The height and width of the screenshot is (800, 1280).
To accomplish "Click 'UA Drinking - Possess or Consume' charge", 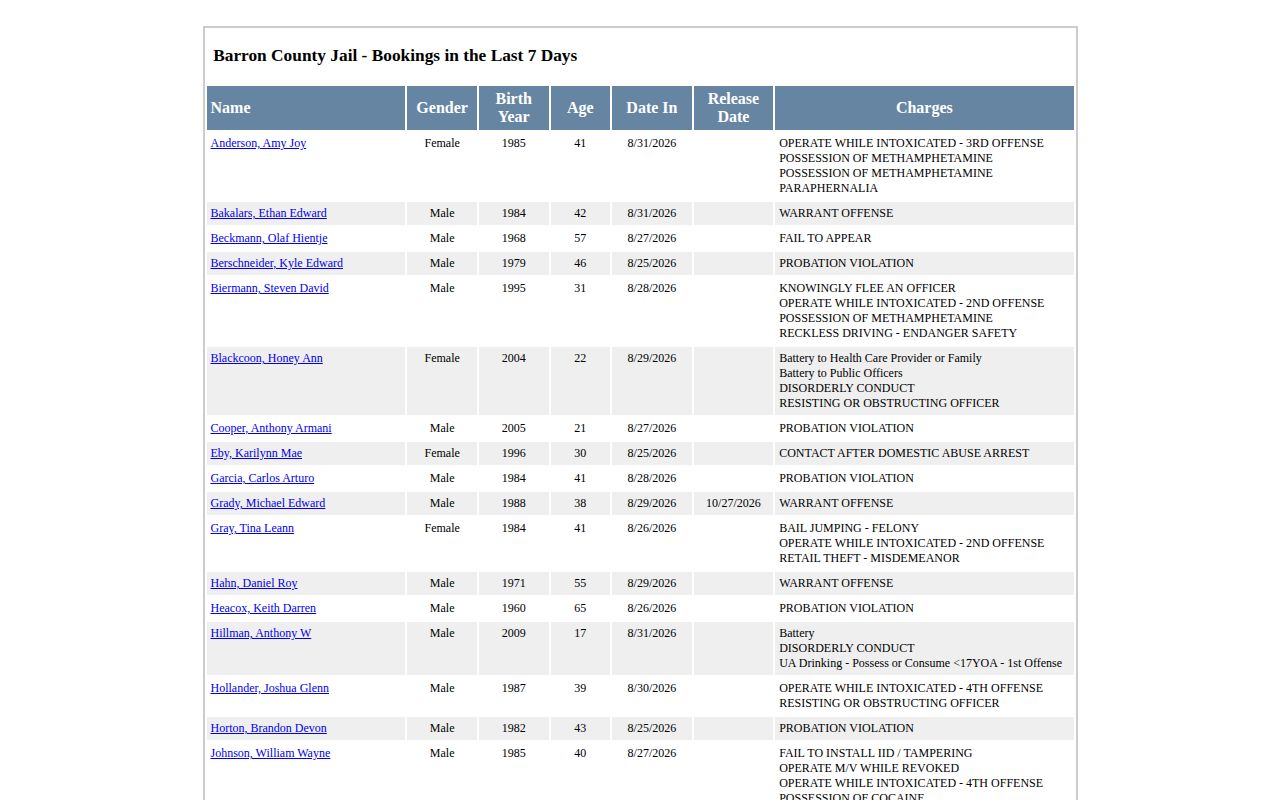I will pyautogui.click(x=920, y=663).
